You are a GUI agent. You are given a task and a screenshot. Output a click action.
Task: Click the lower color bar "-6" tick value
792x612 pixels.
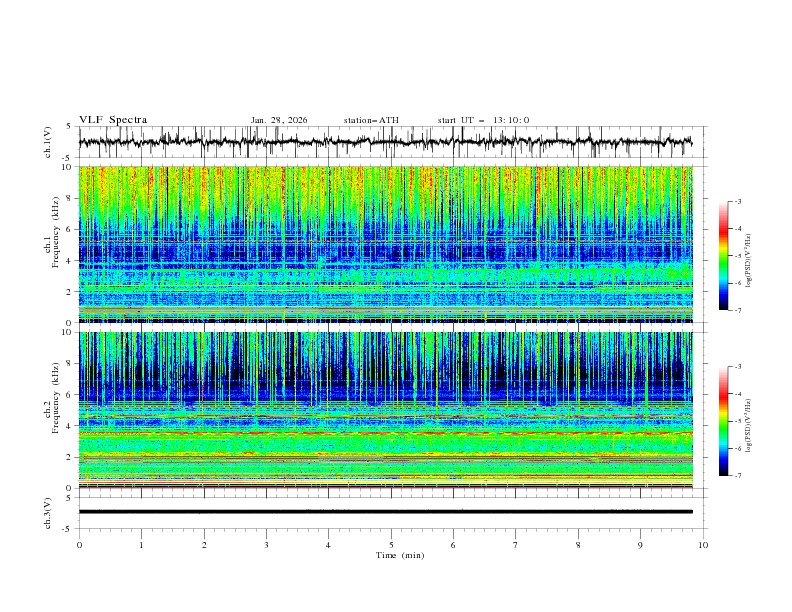(x=737, y=448)
